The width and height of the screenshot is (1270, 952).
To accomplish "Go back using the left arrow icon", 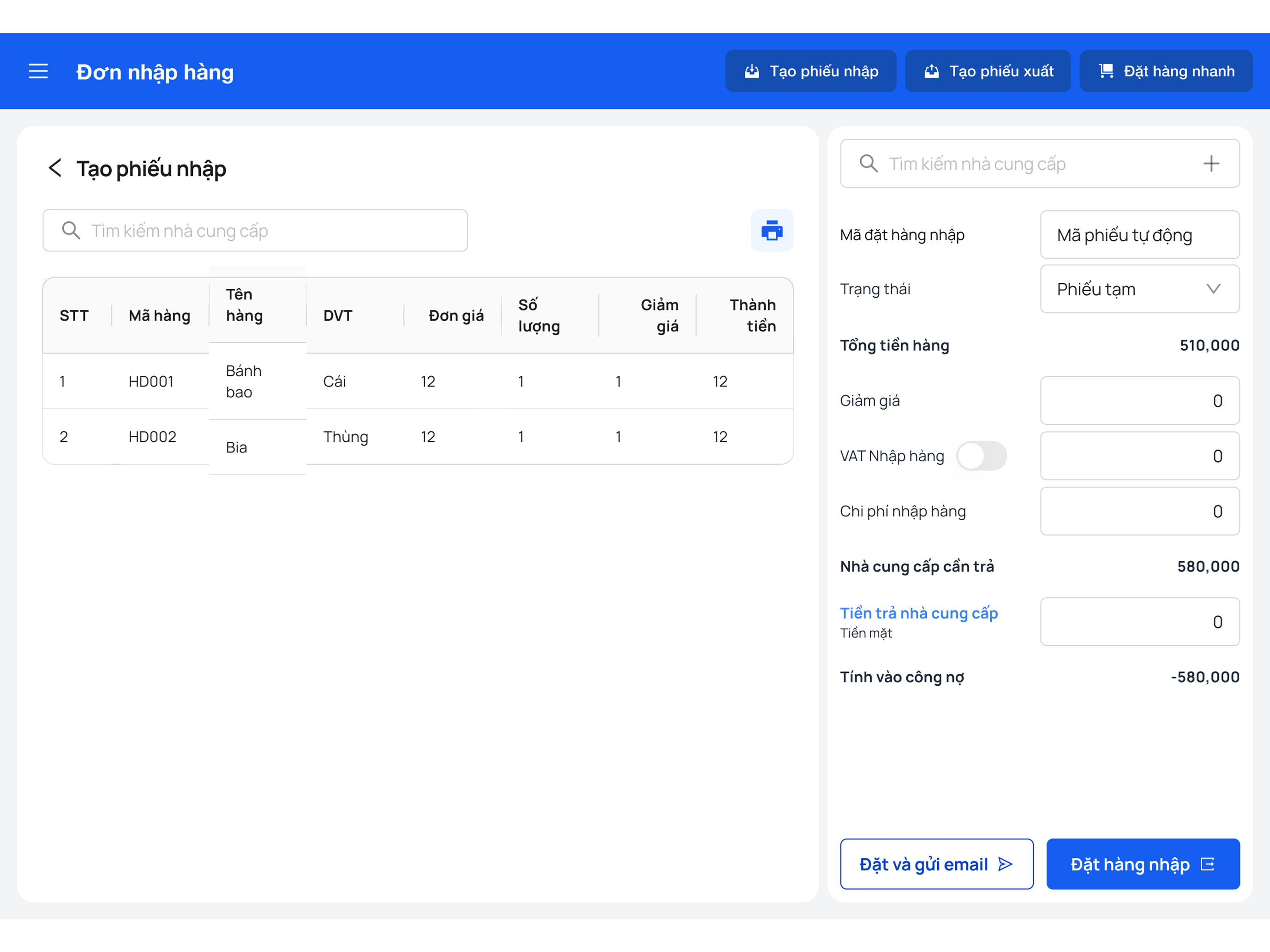I will 55,168.
